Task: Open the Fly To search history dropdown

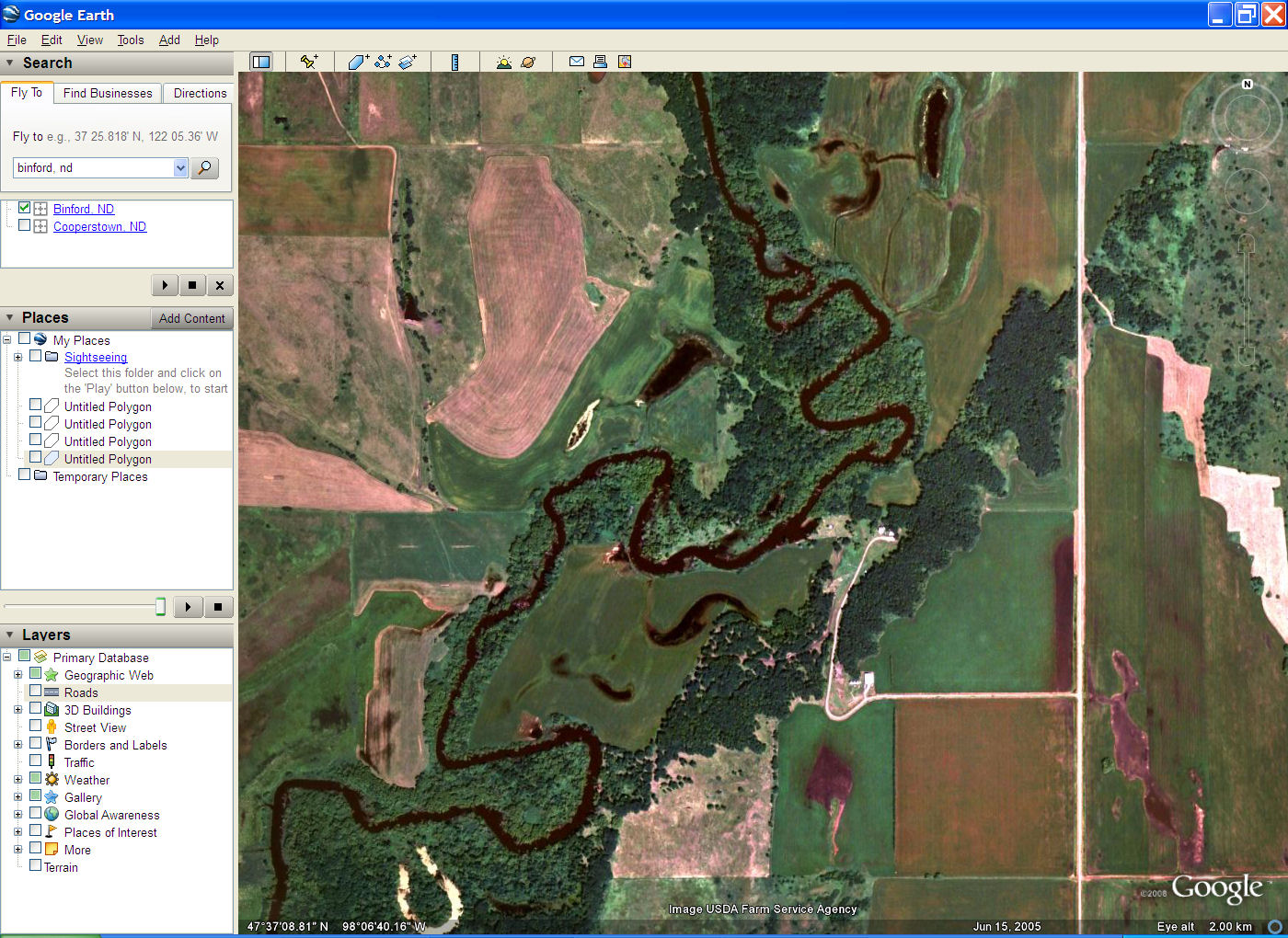Action: click(180, 167)
